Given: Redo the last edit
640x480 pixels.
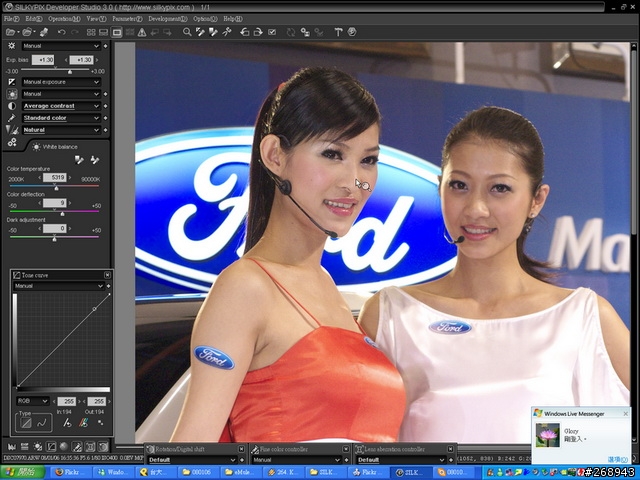Looking at the screenshot, I should coord(75,32).
